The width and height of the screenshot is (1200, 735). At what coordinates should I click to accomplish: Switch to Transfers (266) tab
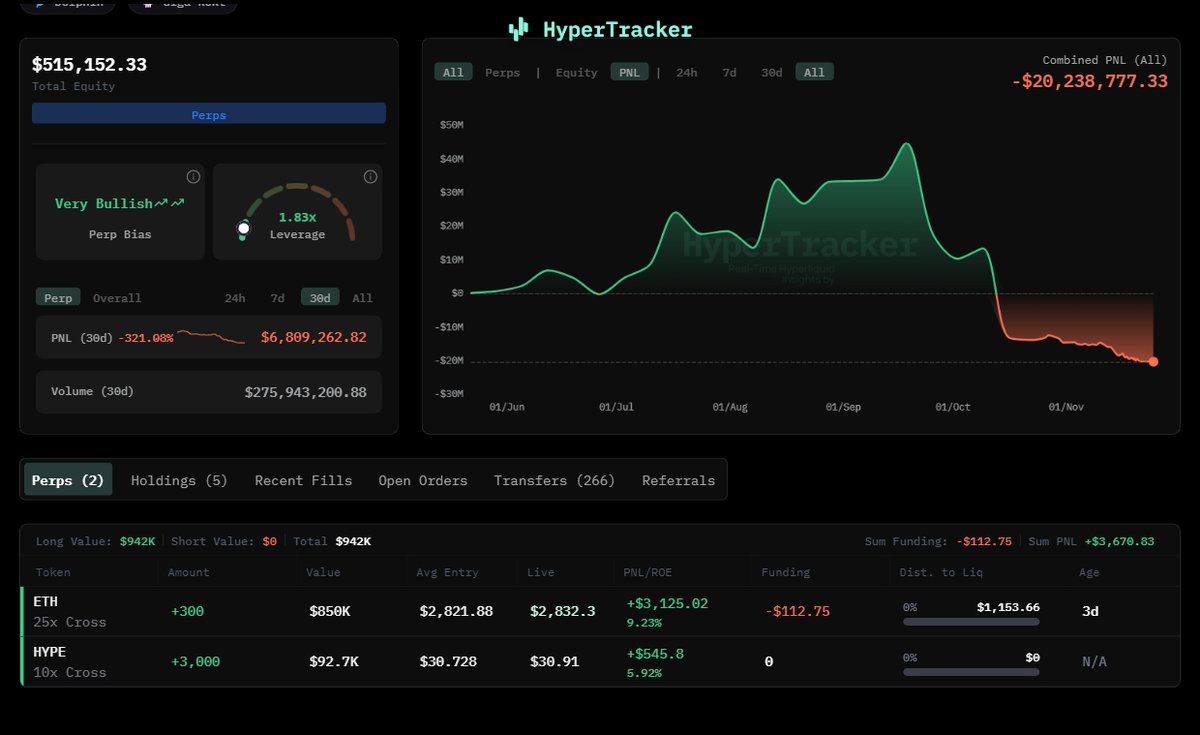click(554, 480)
